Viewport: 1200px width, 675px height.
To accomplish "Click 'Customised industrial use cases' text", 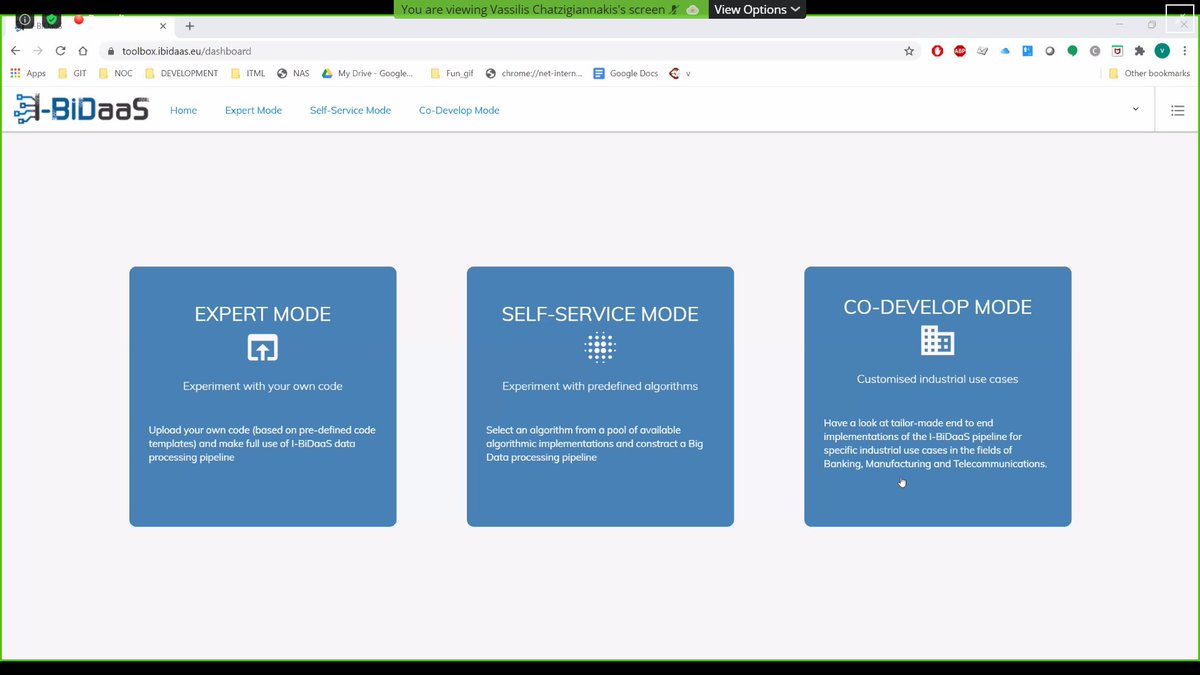I will click(937, 379).
